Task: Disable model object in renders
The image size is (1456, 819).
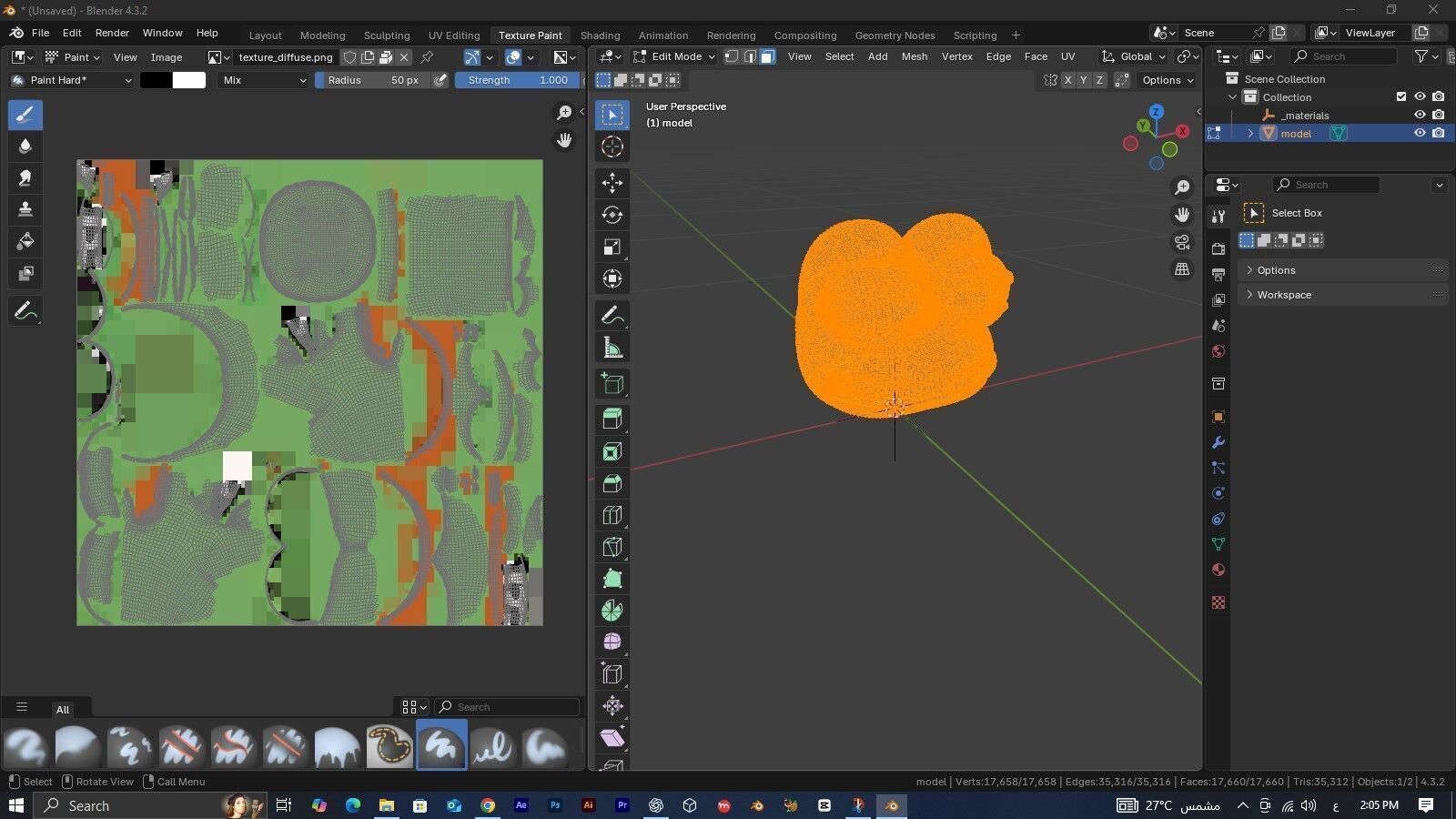Action: [x=1438, y=133]
